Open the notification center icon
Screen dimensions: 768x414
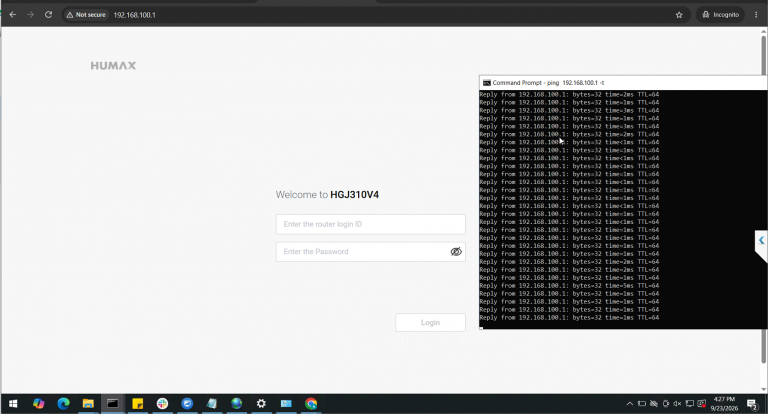click(752, 404)
